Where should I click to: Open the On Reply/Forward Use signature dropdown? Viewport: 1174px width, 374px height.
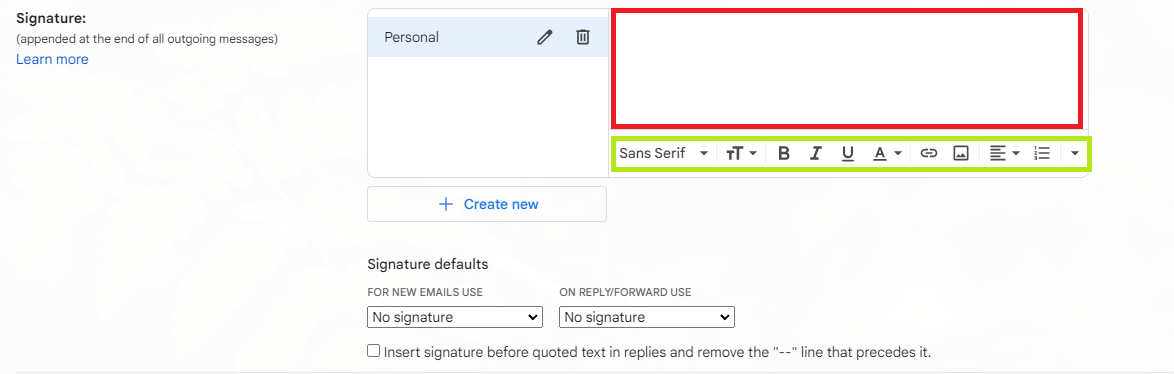[x=647, y=317]
